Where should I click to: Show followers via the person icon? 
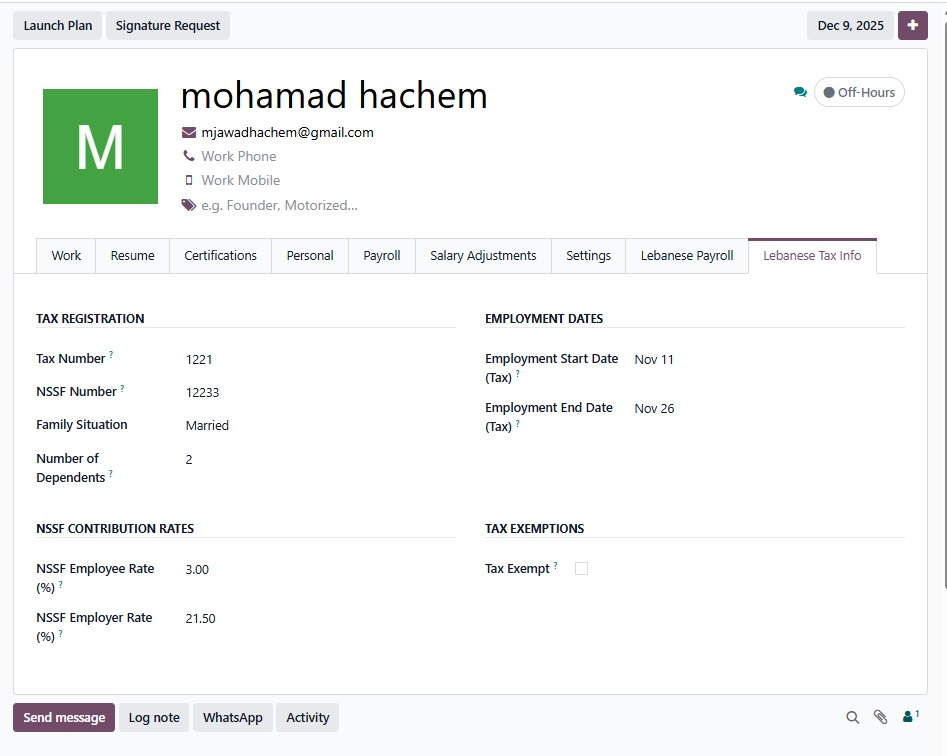click(909, 717)
